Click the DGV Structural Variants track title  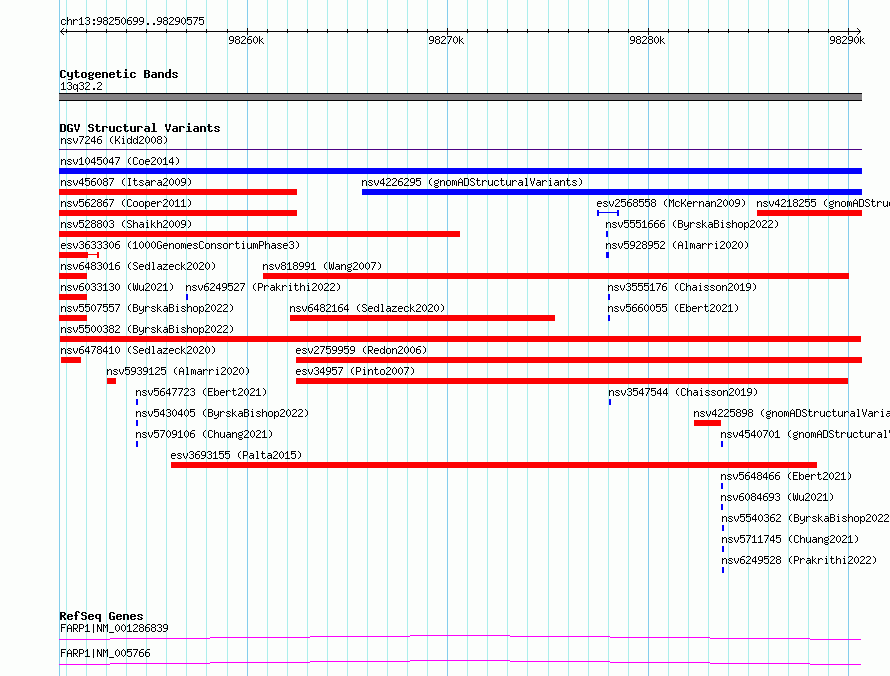tap(140, 128)
